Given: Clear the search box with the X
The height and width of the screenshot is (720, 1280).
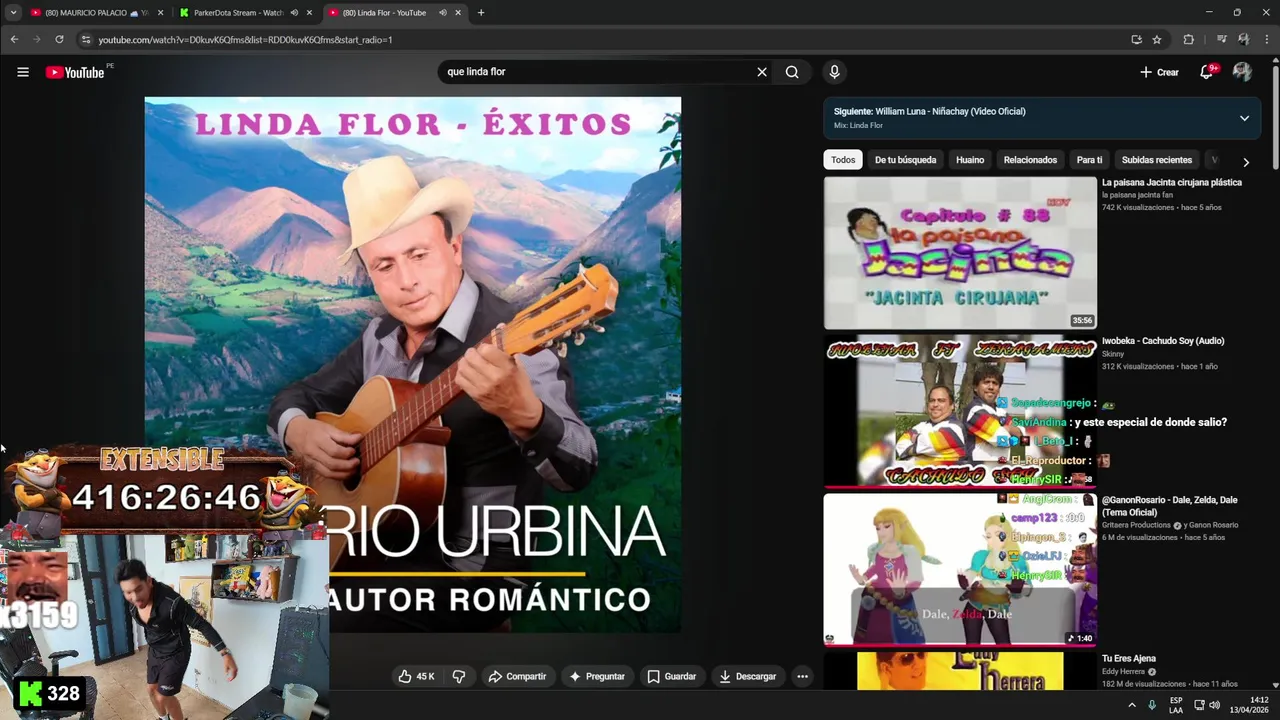Looking at the screenshot, I should point(762,72).
